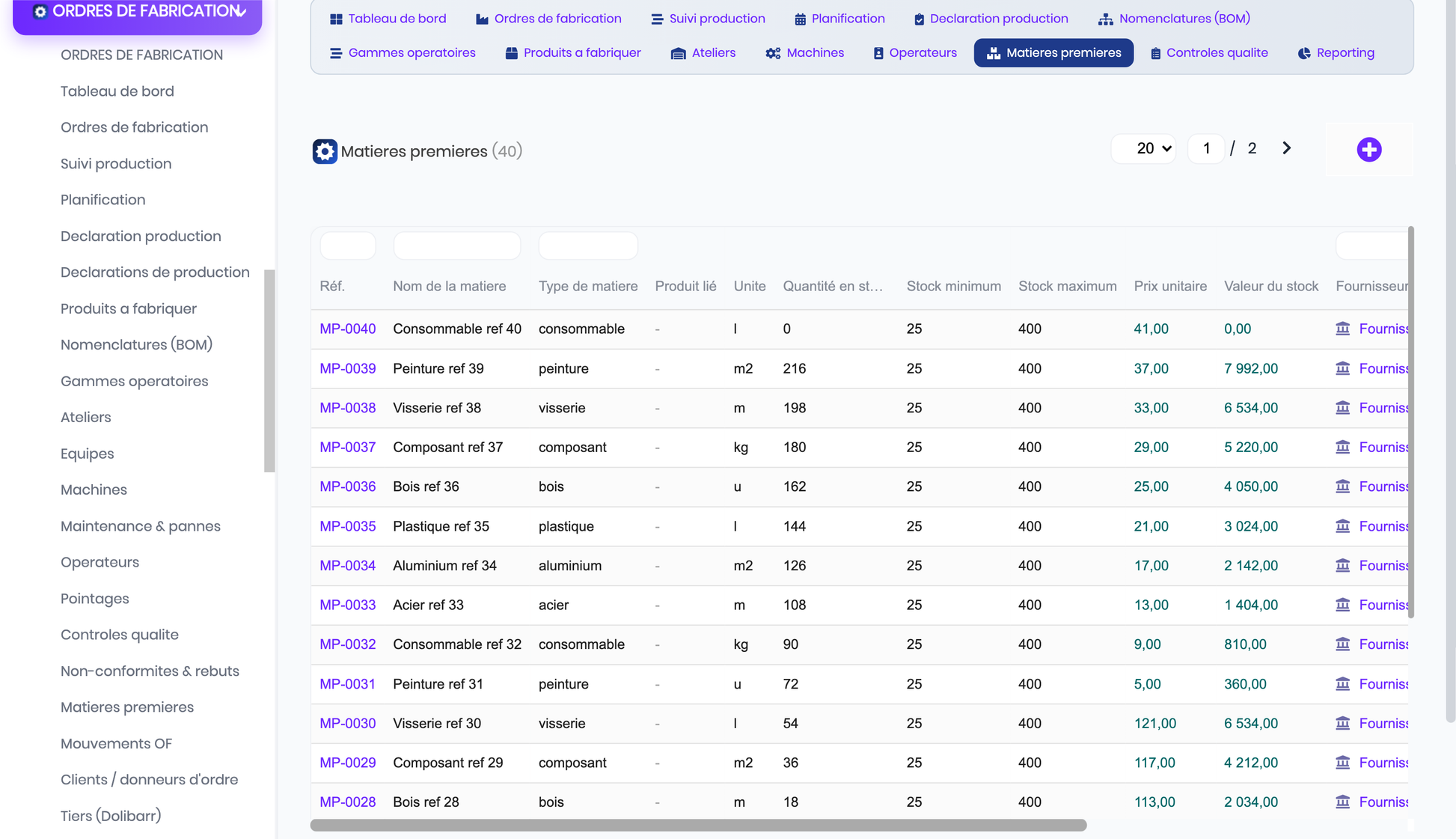
Task: Click the supplier building icon in MP-0037 row
Action: tap(1343, 447)
